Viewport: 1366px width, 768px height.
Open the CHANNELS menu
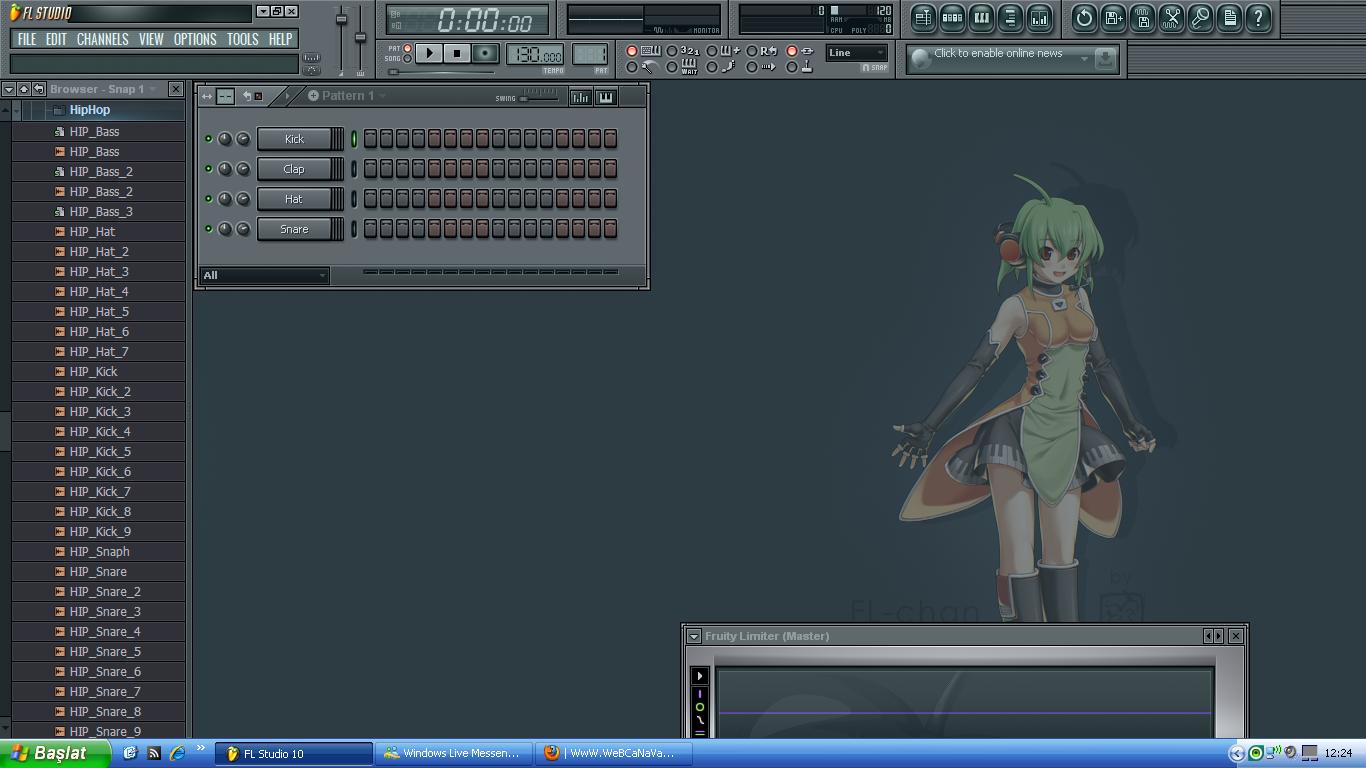pyautogui.click(x=102, y=39)
